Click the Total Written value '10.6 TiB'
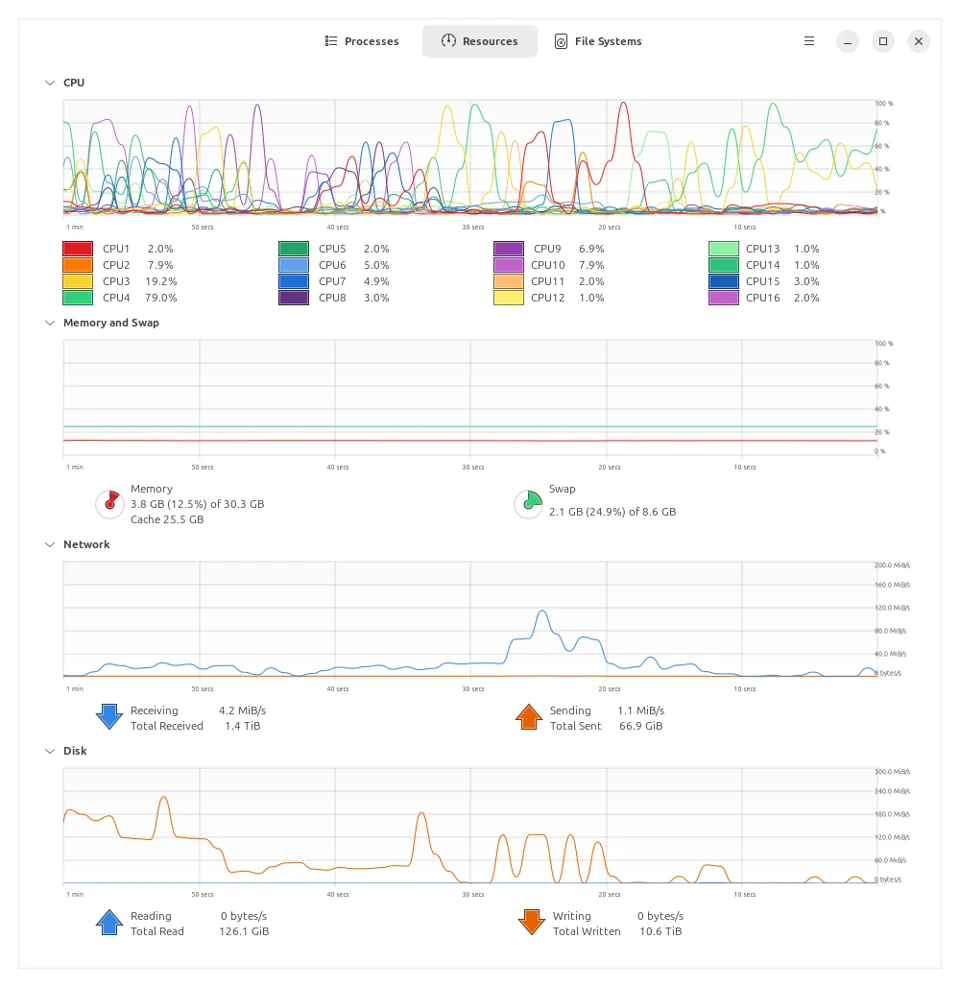Viewport: 960px width, 987px height. pyautogui.click(x=660, y=931)
